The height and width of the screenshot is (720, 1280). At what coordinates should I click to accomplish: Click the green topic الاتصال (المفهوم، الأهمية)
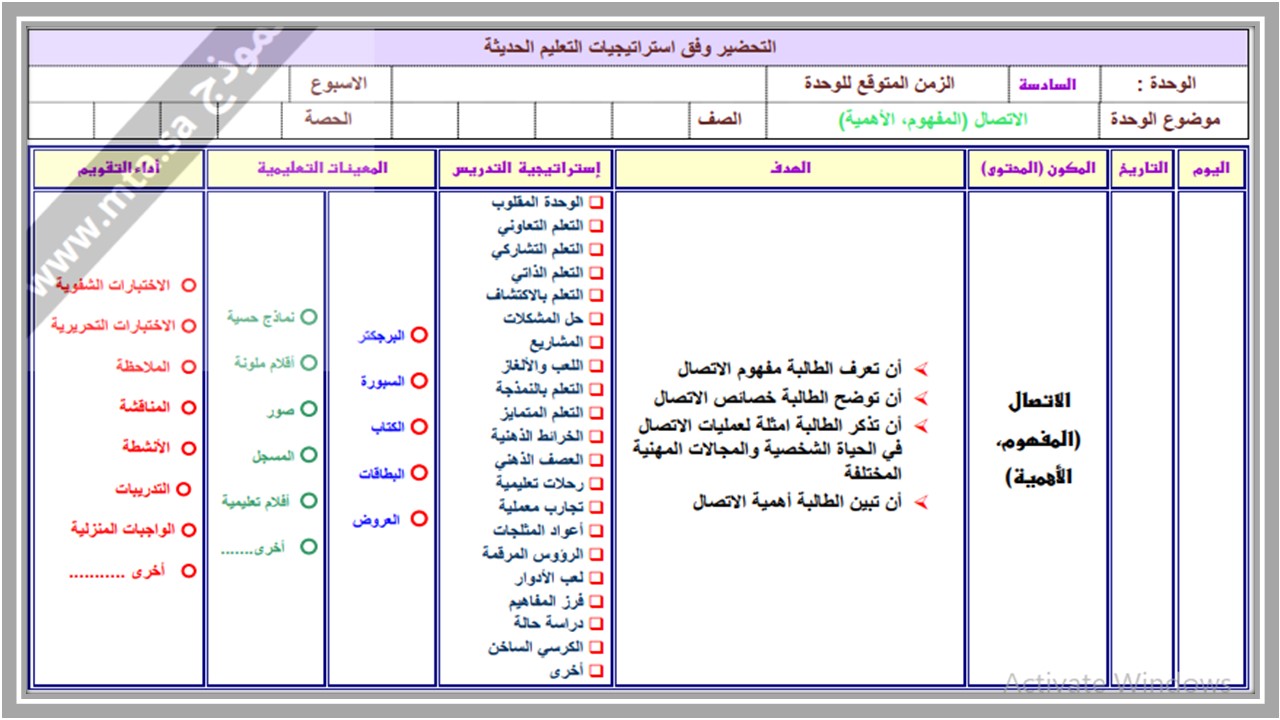click(933, 120)
